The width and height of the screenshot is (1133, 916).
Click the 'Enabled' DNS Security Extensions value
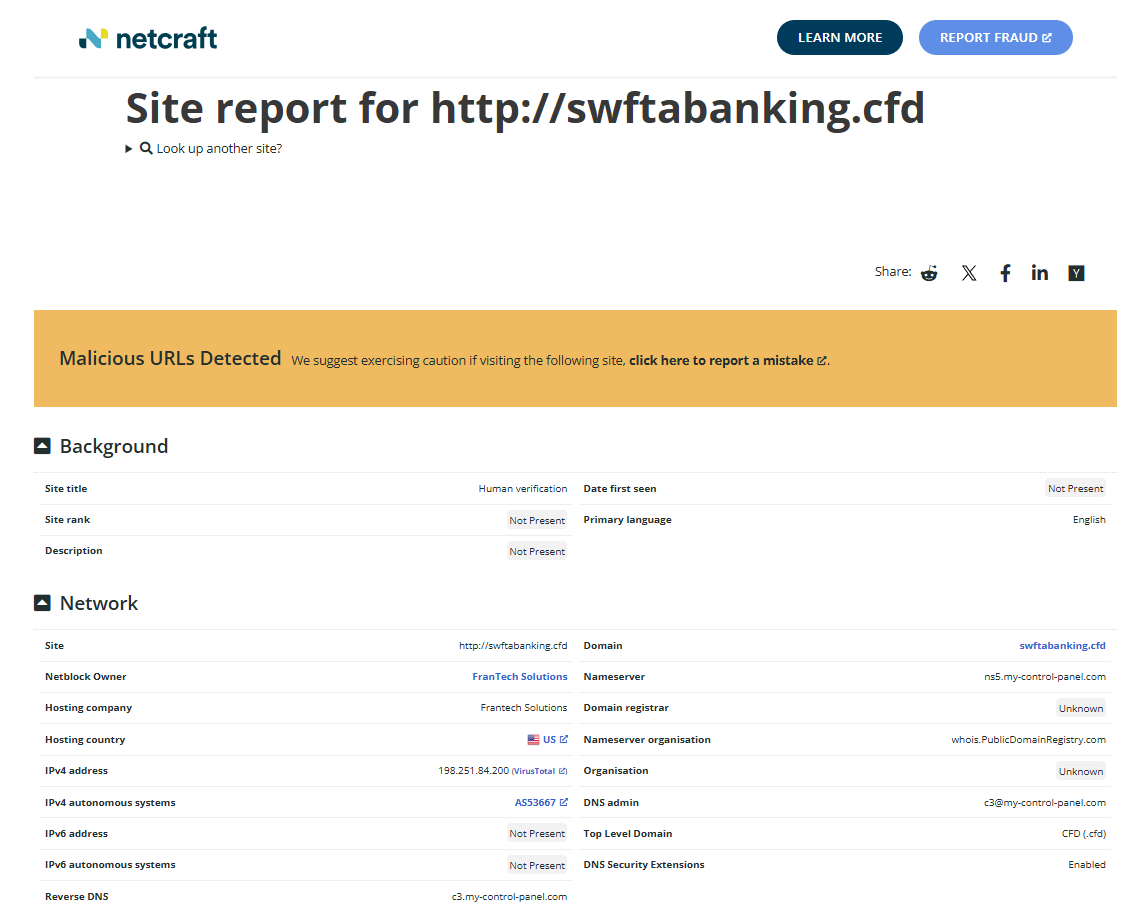[1087, 865]
